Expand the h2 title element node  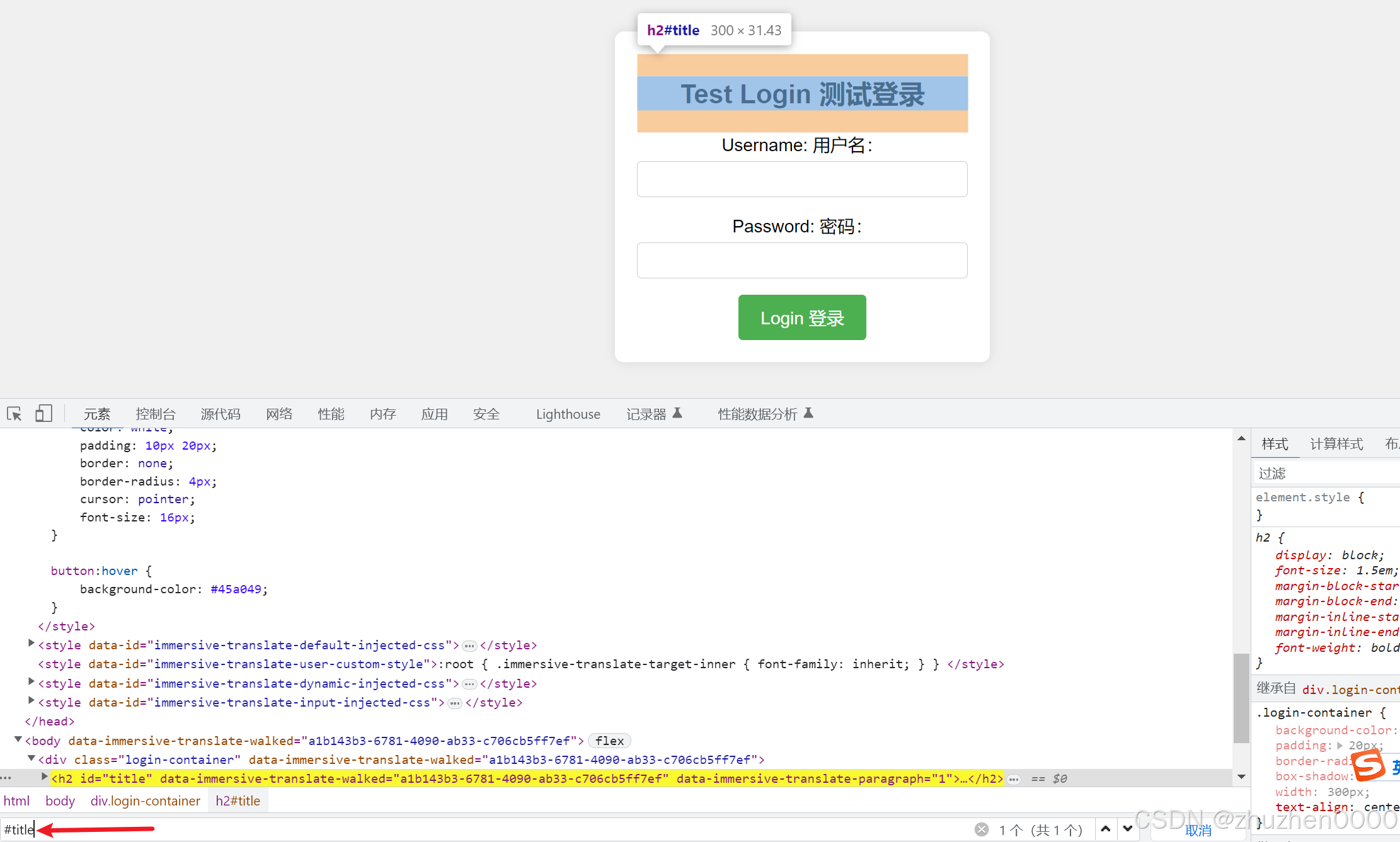[44, 777]
